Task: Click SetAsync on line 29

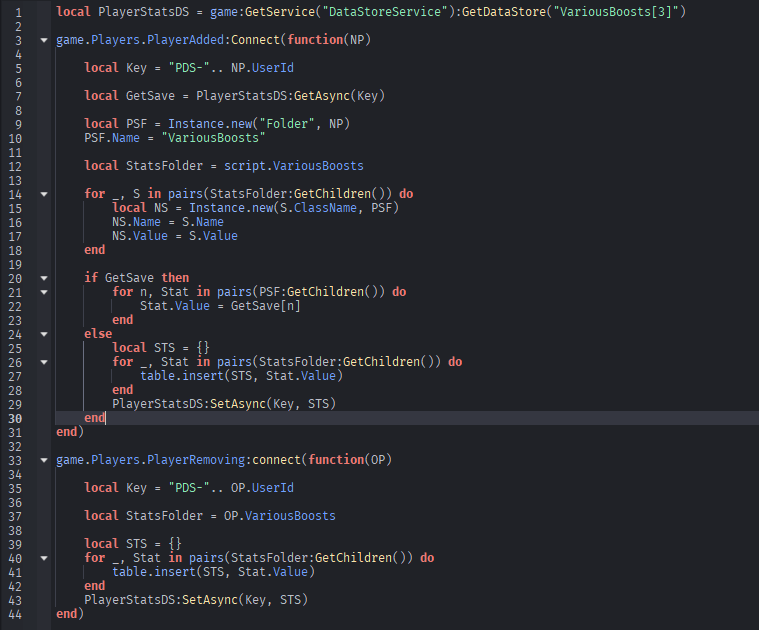Action: click(238, 404)
